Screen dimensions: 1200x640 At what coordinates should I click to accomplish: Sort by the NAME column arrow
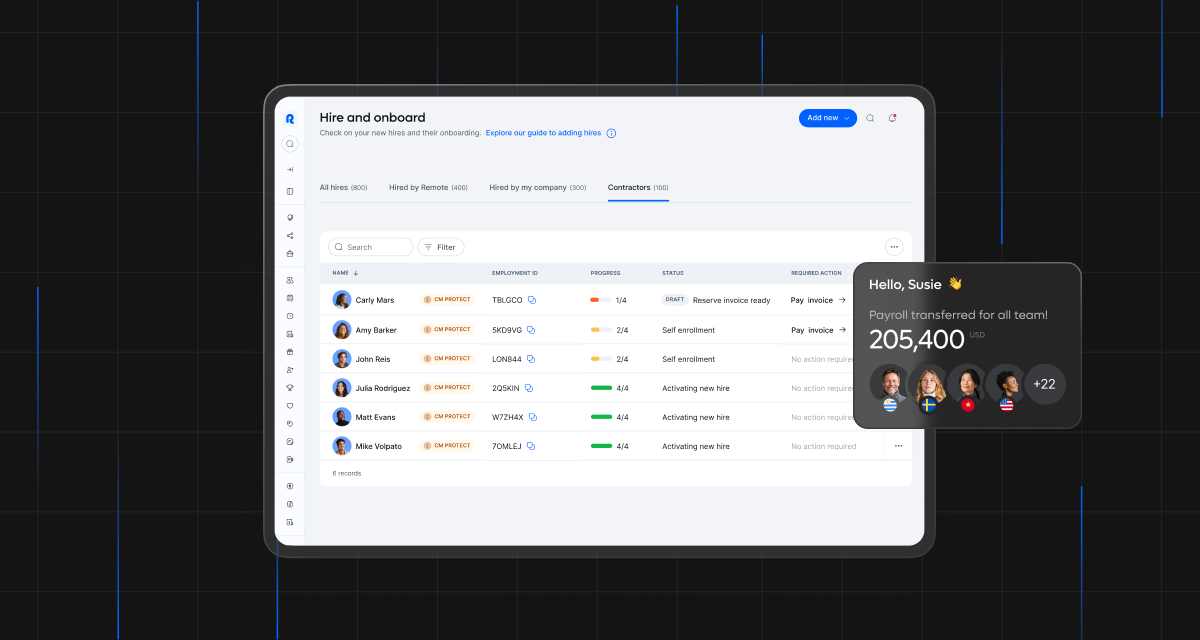[355, 273]
